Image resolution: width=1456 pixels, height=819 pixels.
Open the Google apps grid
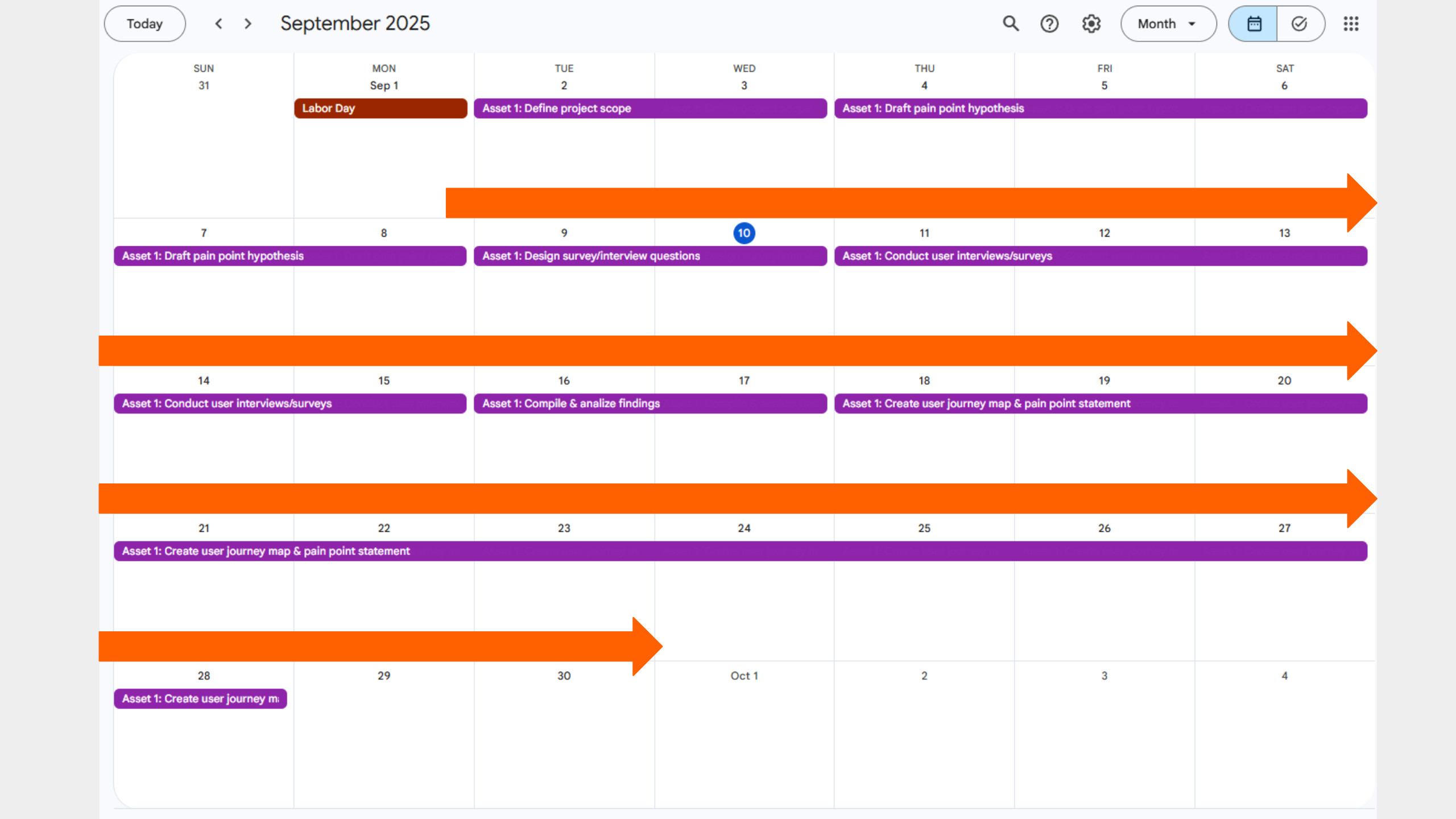pyautogui.click(x=1351, y=24)
